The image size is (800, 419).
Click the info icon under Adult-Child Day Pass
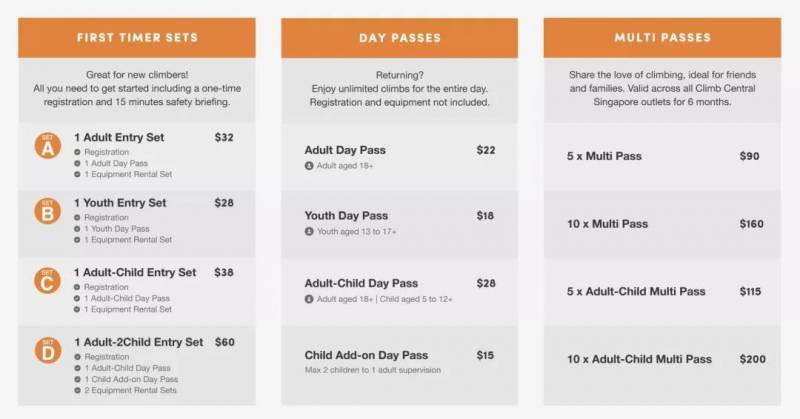(309, 299)
